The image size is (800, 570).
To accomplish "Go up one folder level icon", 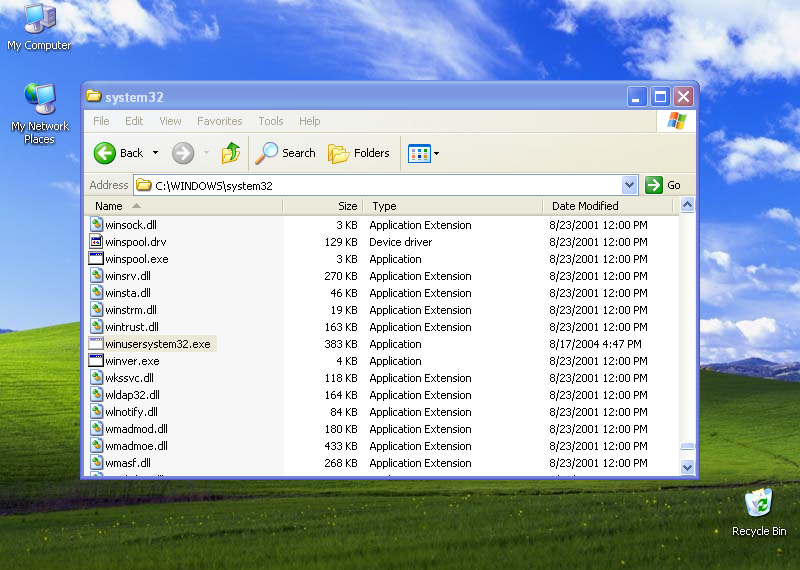I will point(231,153).
